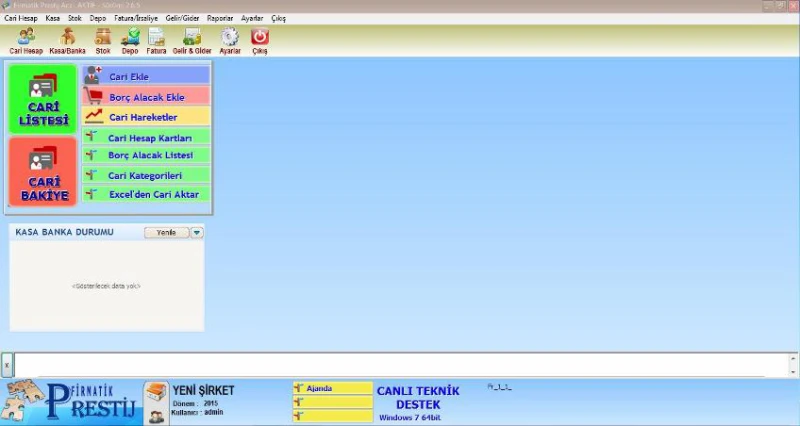Click the Cari Hareketler chart icon
800x426 pixels.
click(94, 116)
